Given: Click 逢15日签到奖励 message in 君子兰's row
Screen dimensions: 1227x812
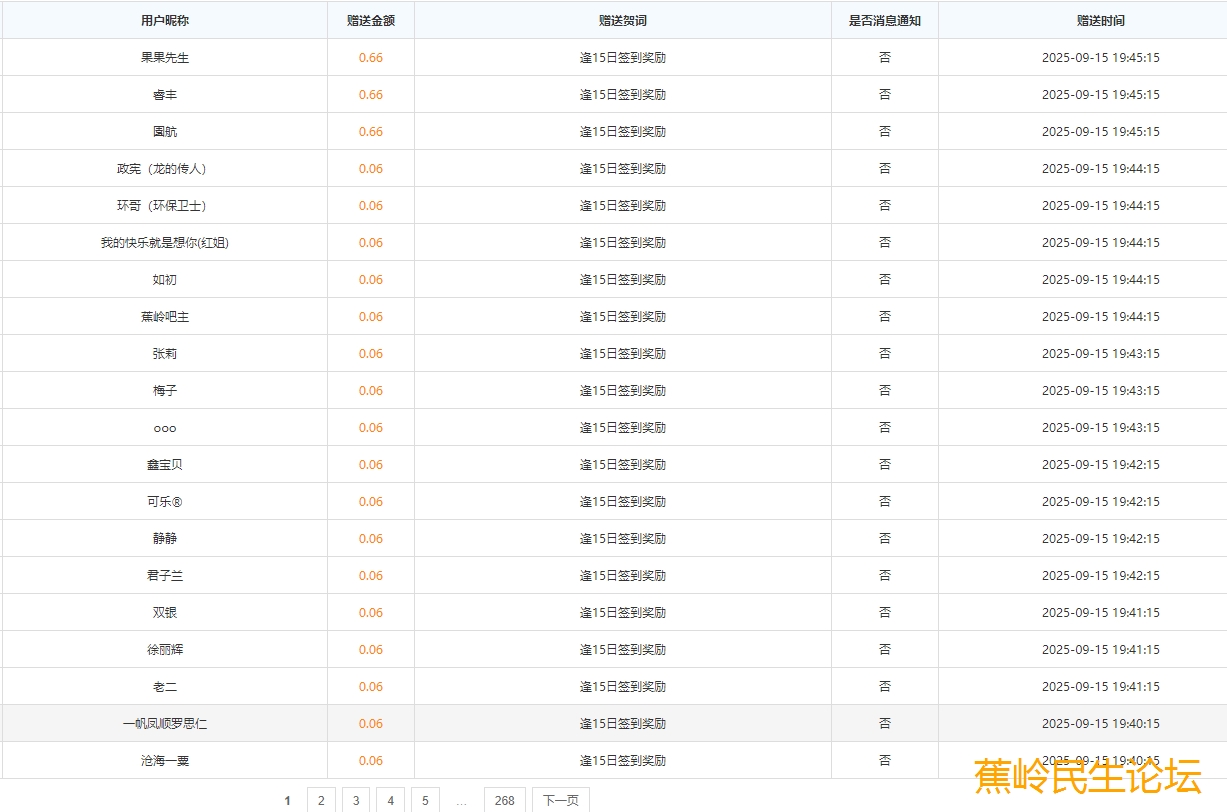Looking at the screenshot, I should [622, 576].
